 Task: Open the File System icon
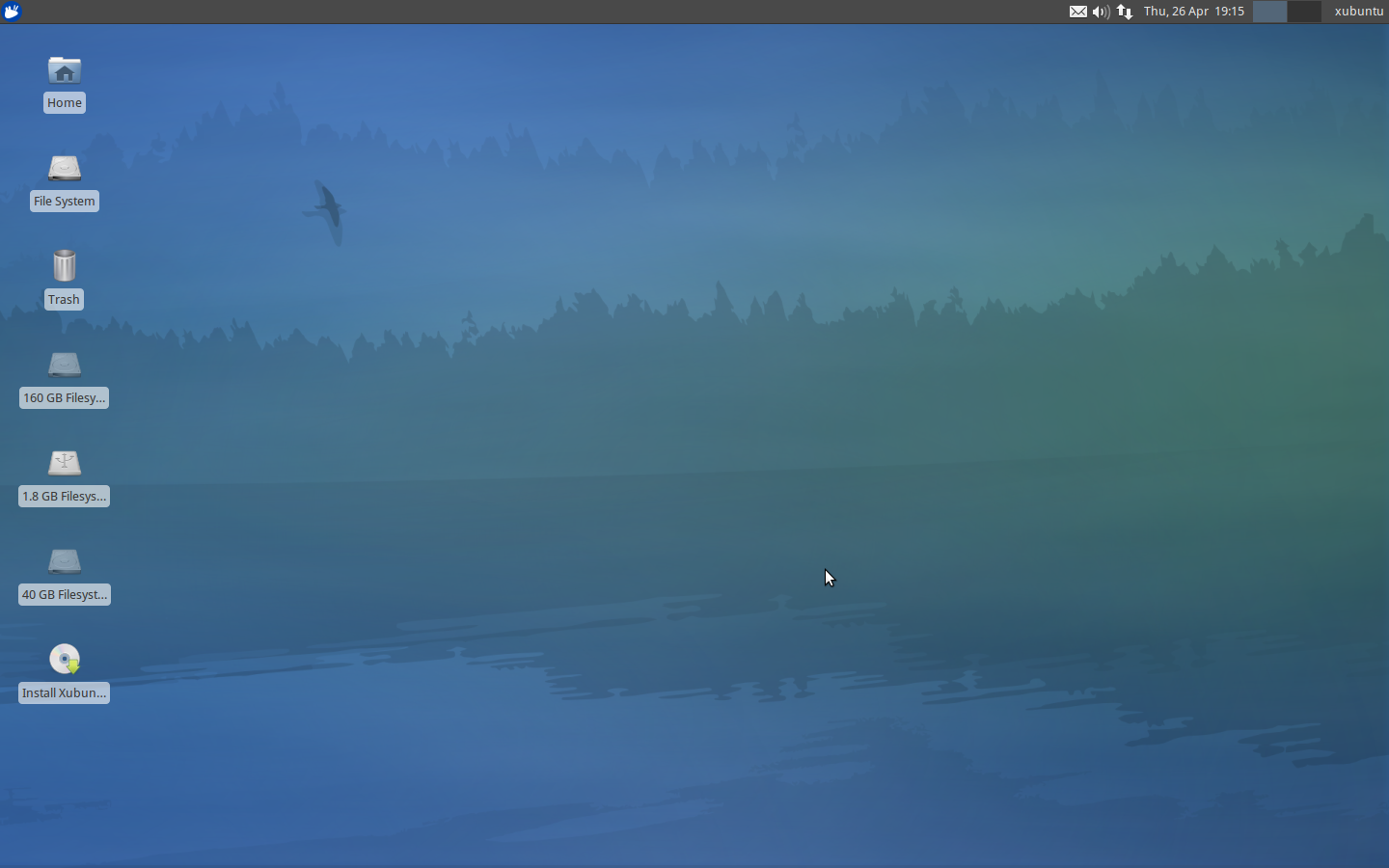pyautogui.click(x=64, y=169)
